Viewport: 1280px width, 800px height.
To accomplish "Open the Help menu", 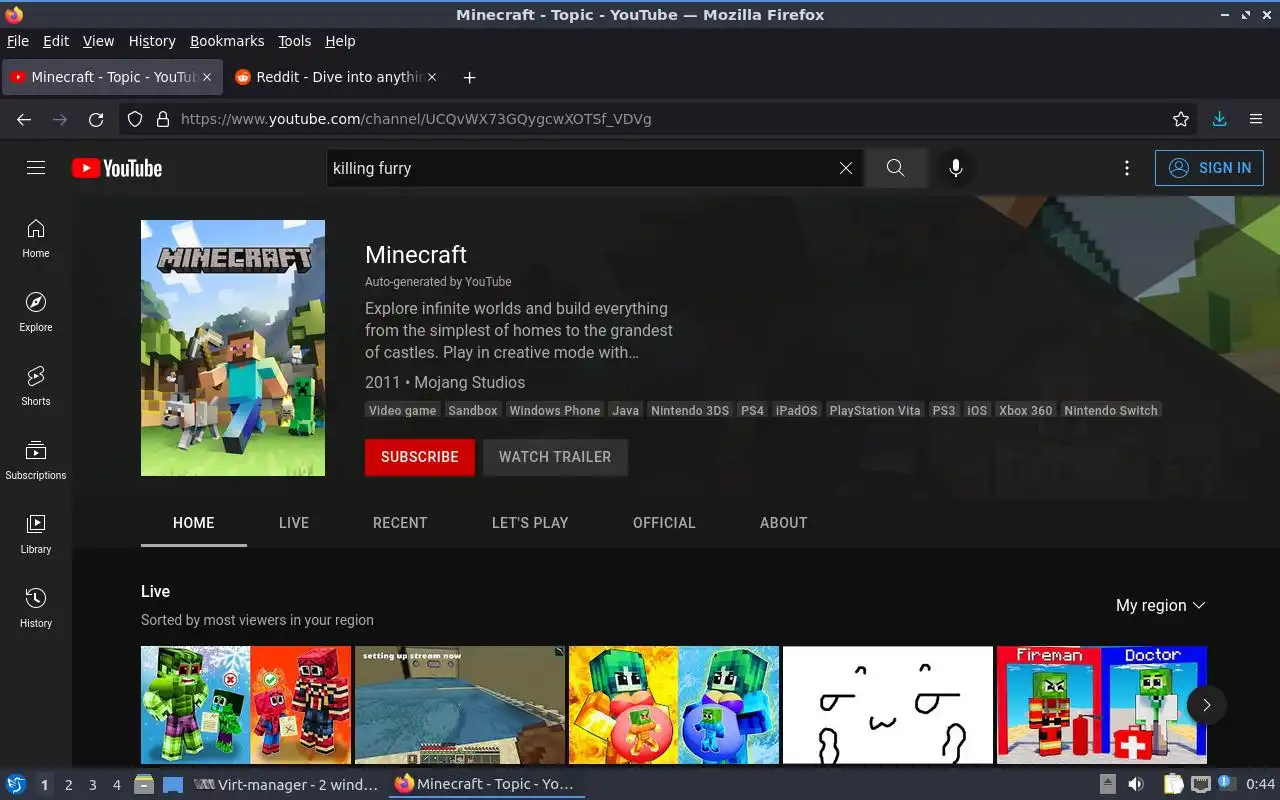I will [340, 41].
